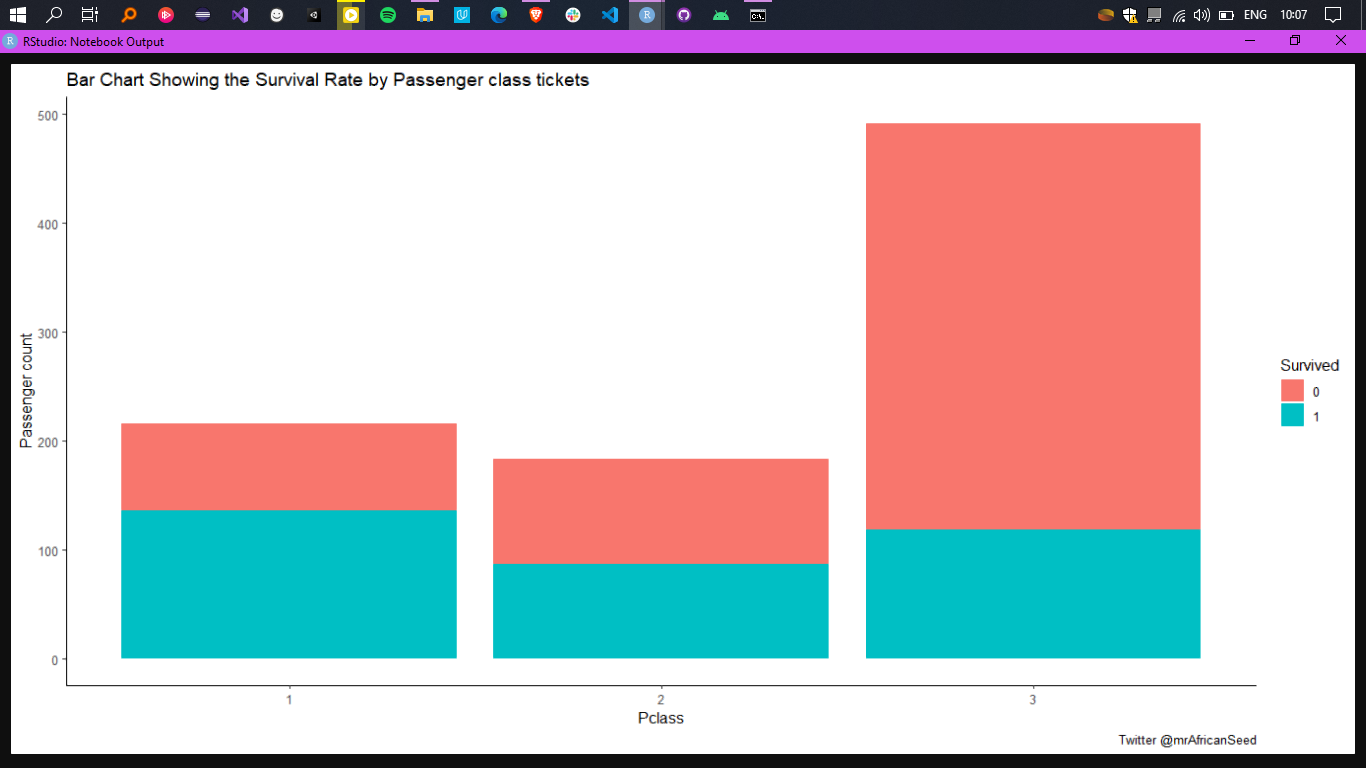
Task: Click the Twitter @mrAfricanSeed credit text
Action: [x=1187, y=740]
